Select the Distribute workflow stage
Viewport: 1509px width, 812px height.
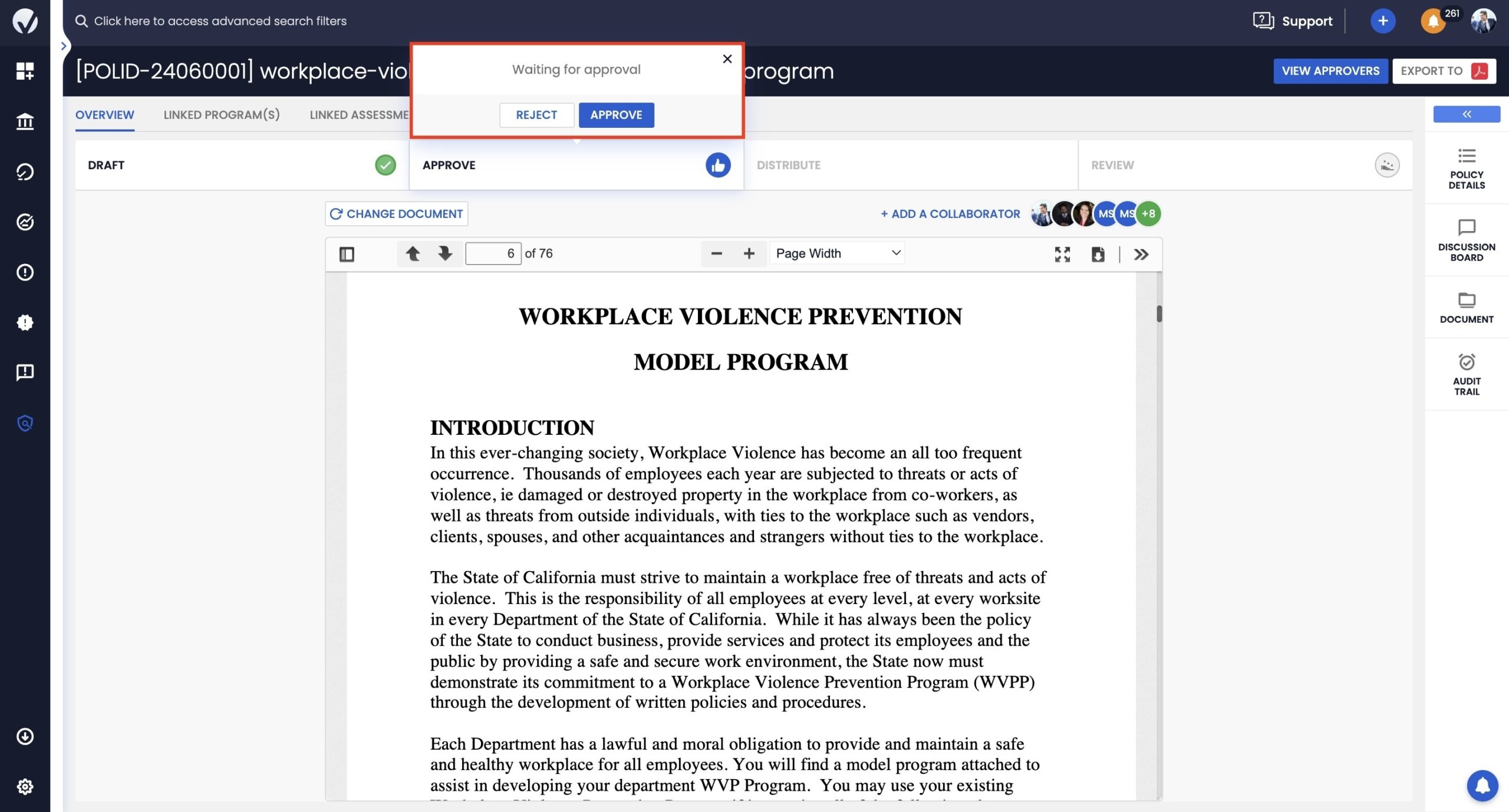coord(911,166)
